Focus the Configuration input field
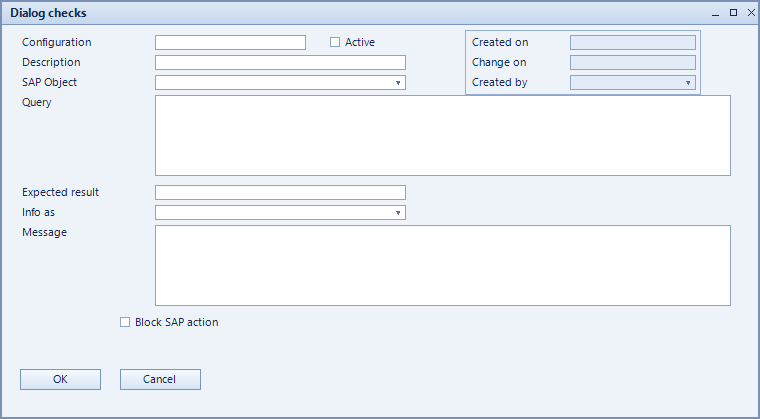 (230, 42)
